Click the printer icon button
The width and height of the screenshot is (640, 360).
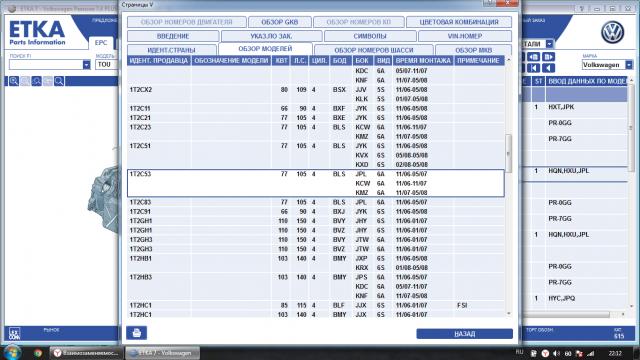(x=137, y=333)
